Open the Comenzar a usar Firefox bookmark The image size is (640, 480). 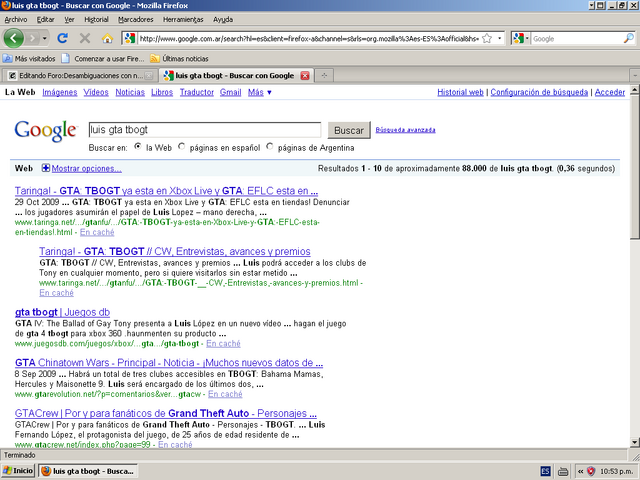103,58
